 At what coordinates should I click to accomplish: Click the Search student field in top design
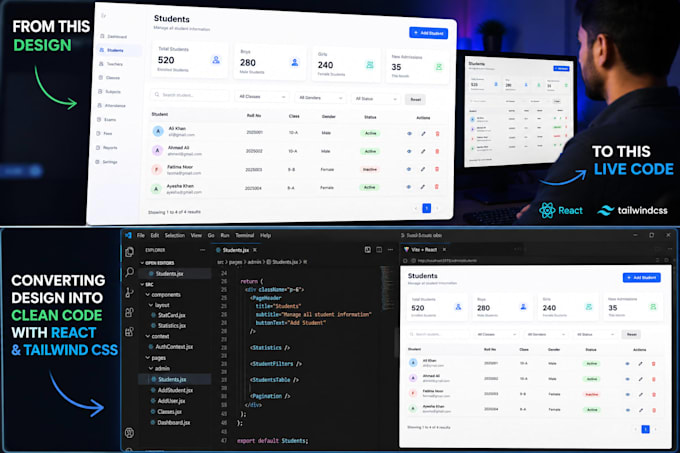(x=190, y=95)
